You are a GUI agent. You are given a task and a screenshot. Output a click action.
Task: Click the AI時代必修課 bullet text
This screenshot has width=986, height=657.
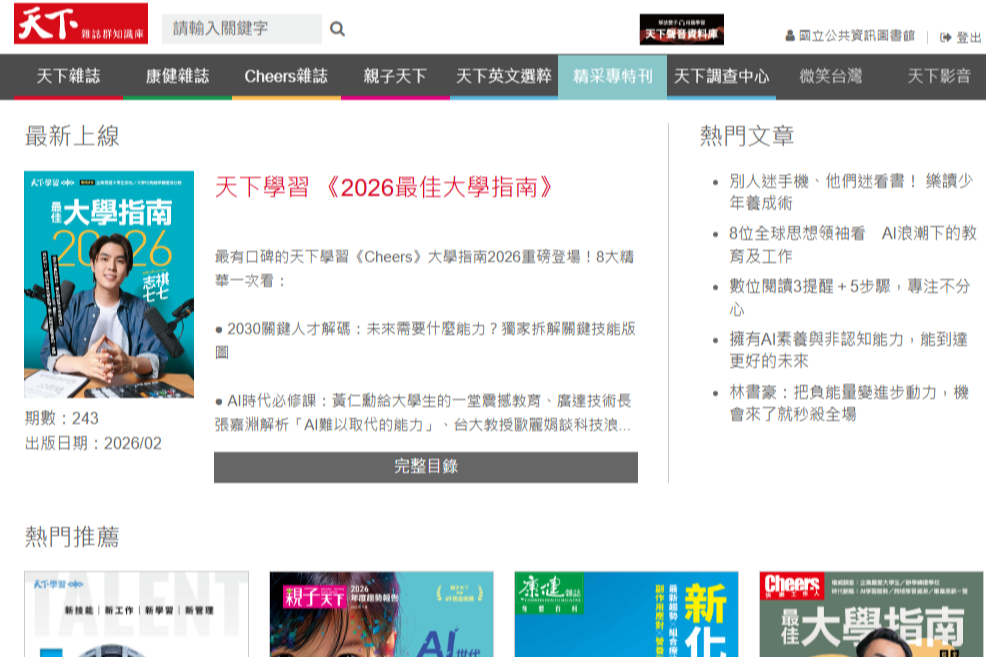pyautogui.click(x=423, y=413)
